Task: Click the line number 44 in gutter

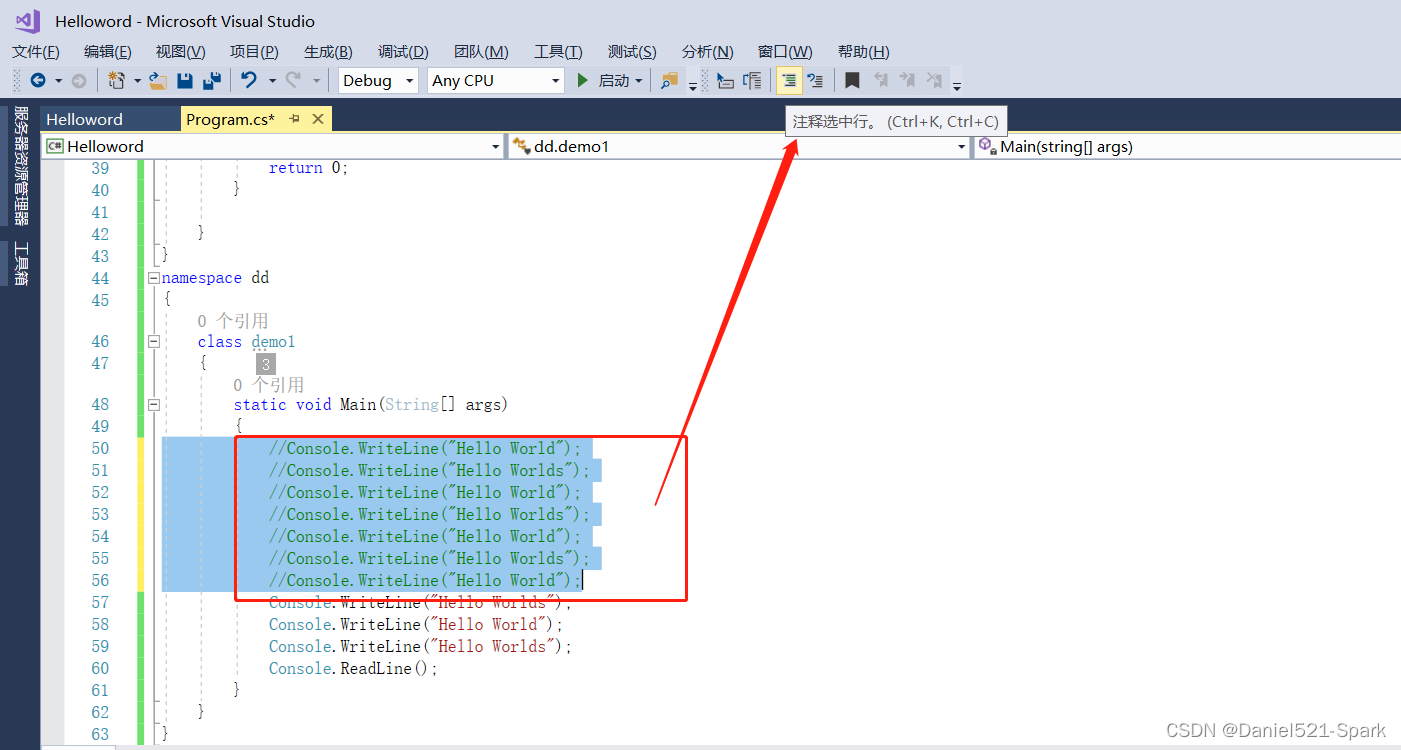Action: 100,278
